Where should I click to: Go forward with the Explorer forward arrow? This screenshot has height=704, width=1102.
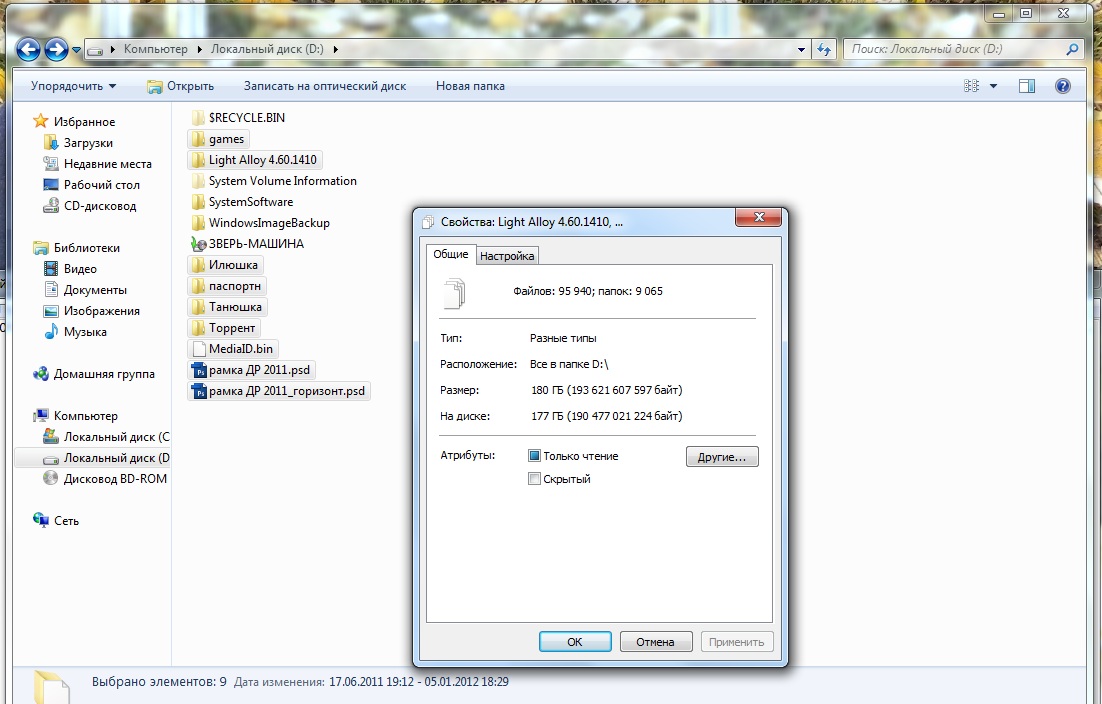point(56,49)
